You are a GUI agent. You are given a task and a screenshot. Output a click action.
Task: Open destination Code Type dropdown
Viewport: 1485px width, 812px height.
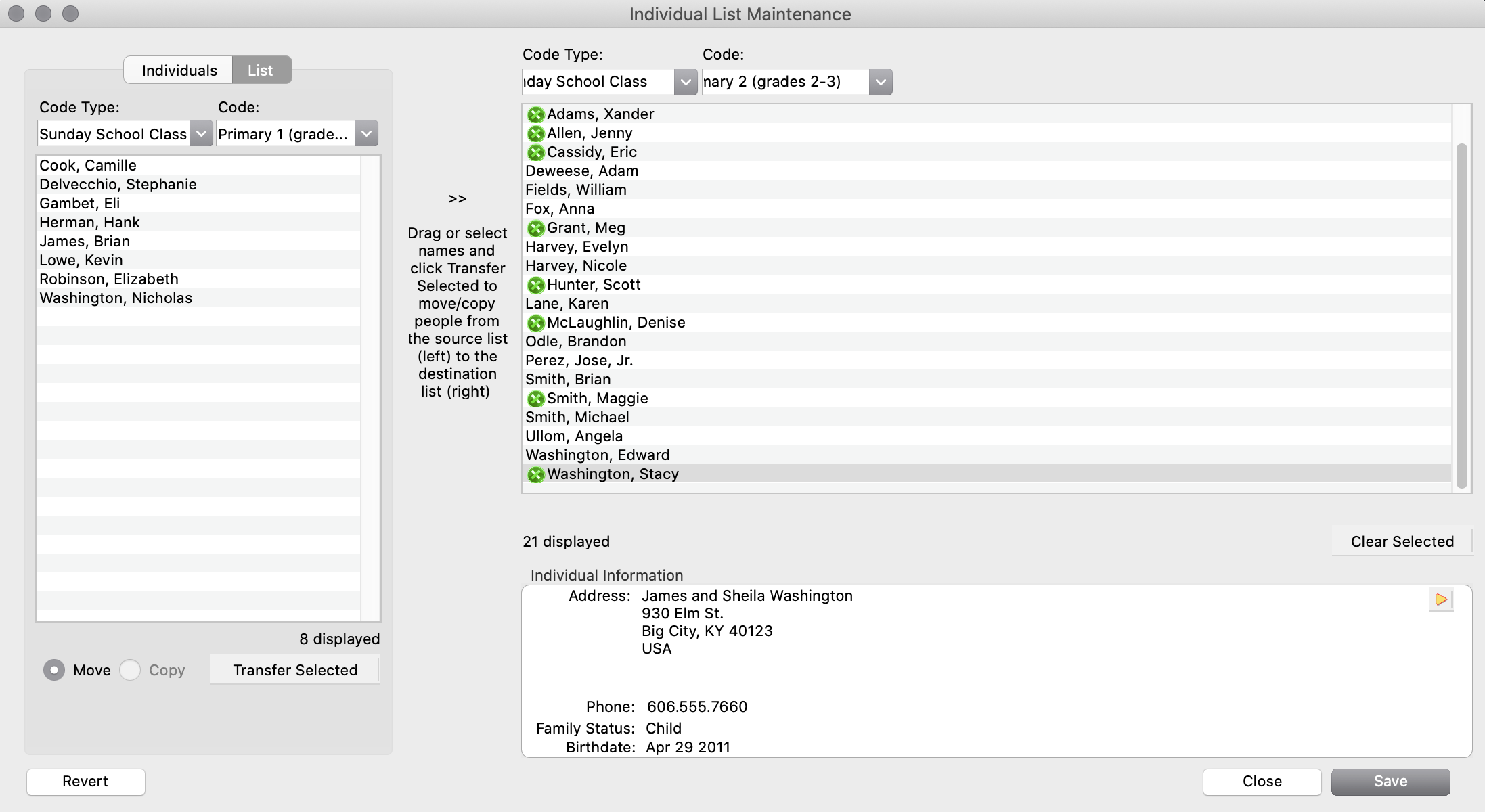pos(686,82)
